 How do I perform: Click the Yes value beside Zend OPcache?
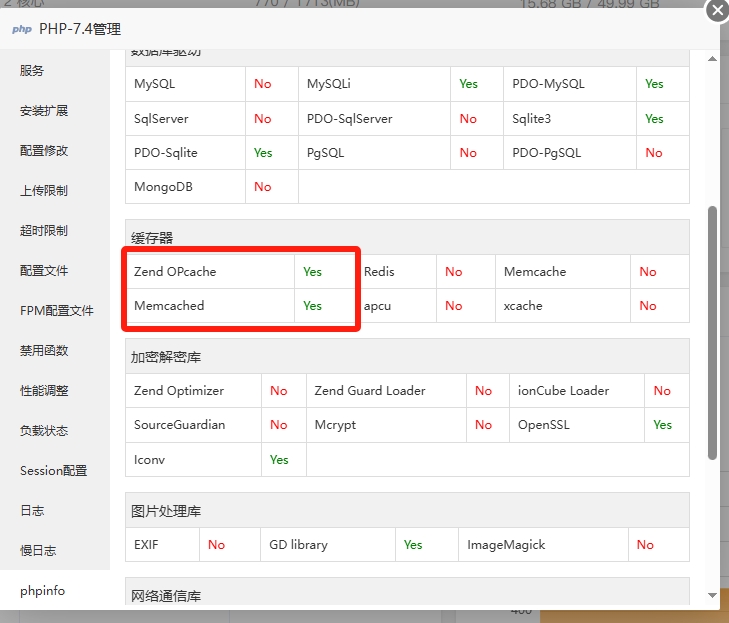click(312, 272)
